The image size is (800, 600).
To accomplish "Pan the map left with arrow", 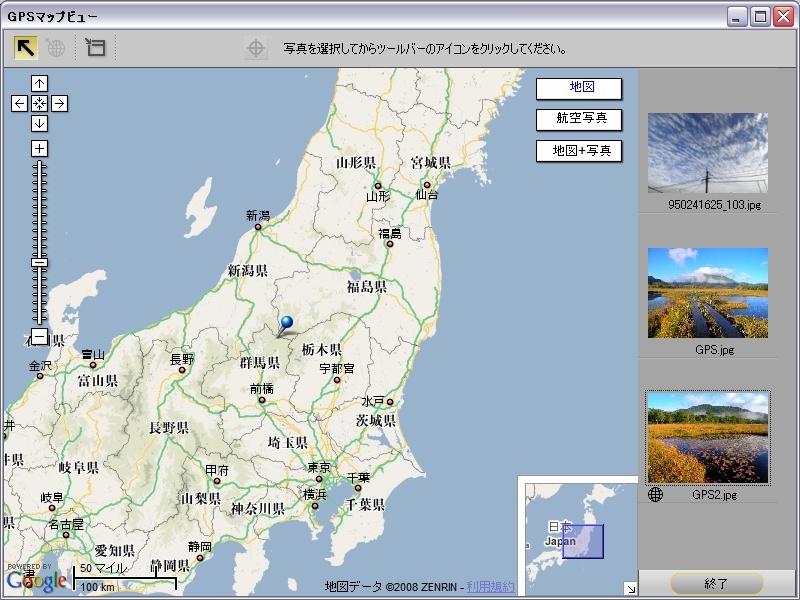I will click(x=19, y=104).
